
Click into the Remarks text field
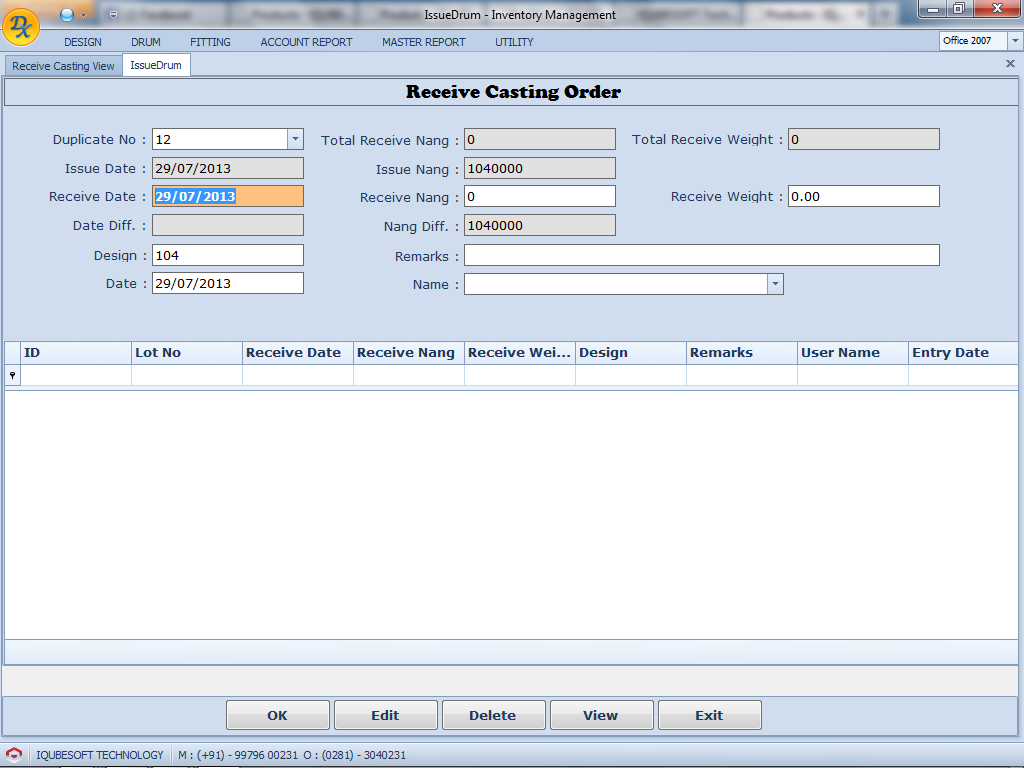pos(701,256)
